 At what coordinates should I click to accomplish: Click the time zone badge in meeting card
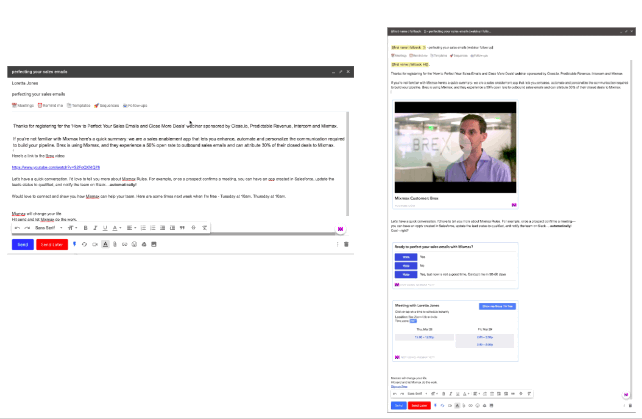click(413, 321)
